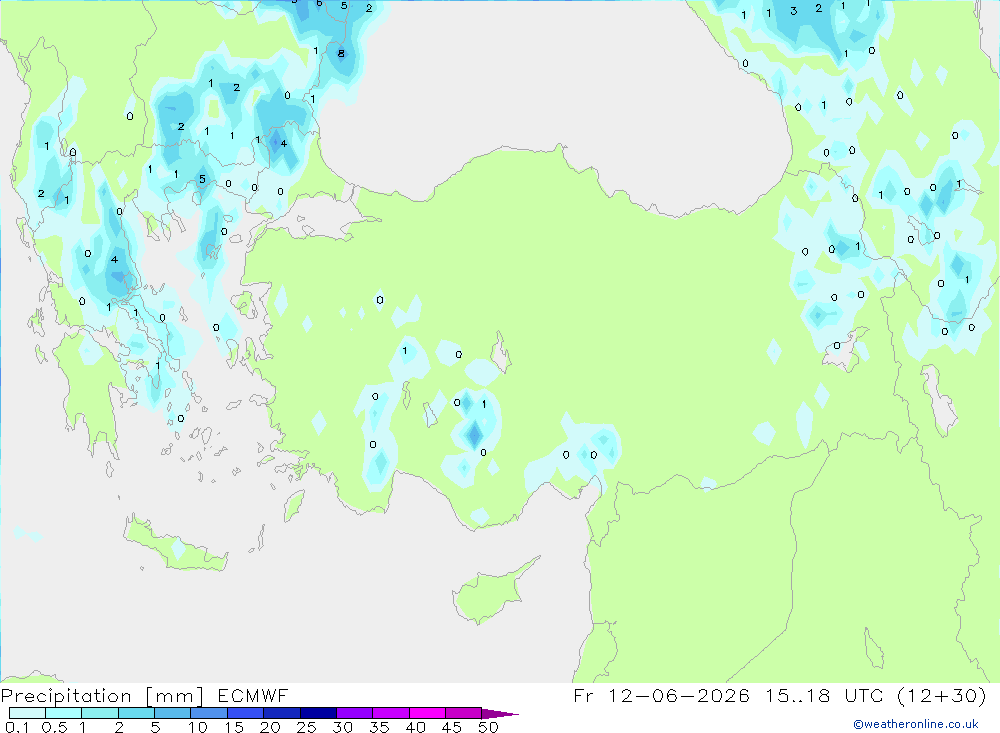
Task: Click the '35' legend scale label
Action: [379, 727]
